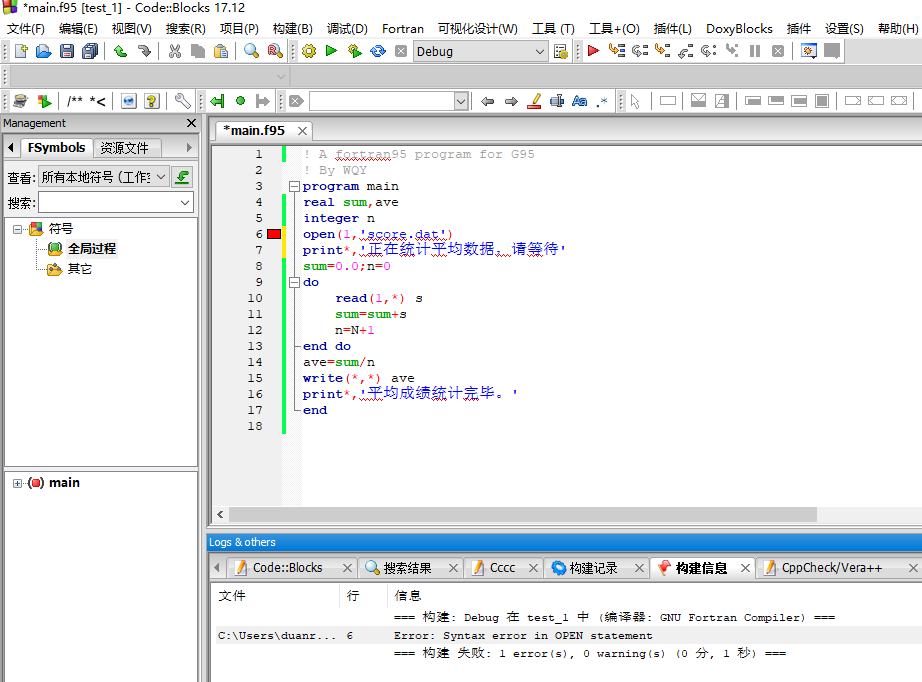Click the Find magnifier icon in toolbar
The image size is (922, 682).
[x=251, y=51]
